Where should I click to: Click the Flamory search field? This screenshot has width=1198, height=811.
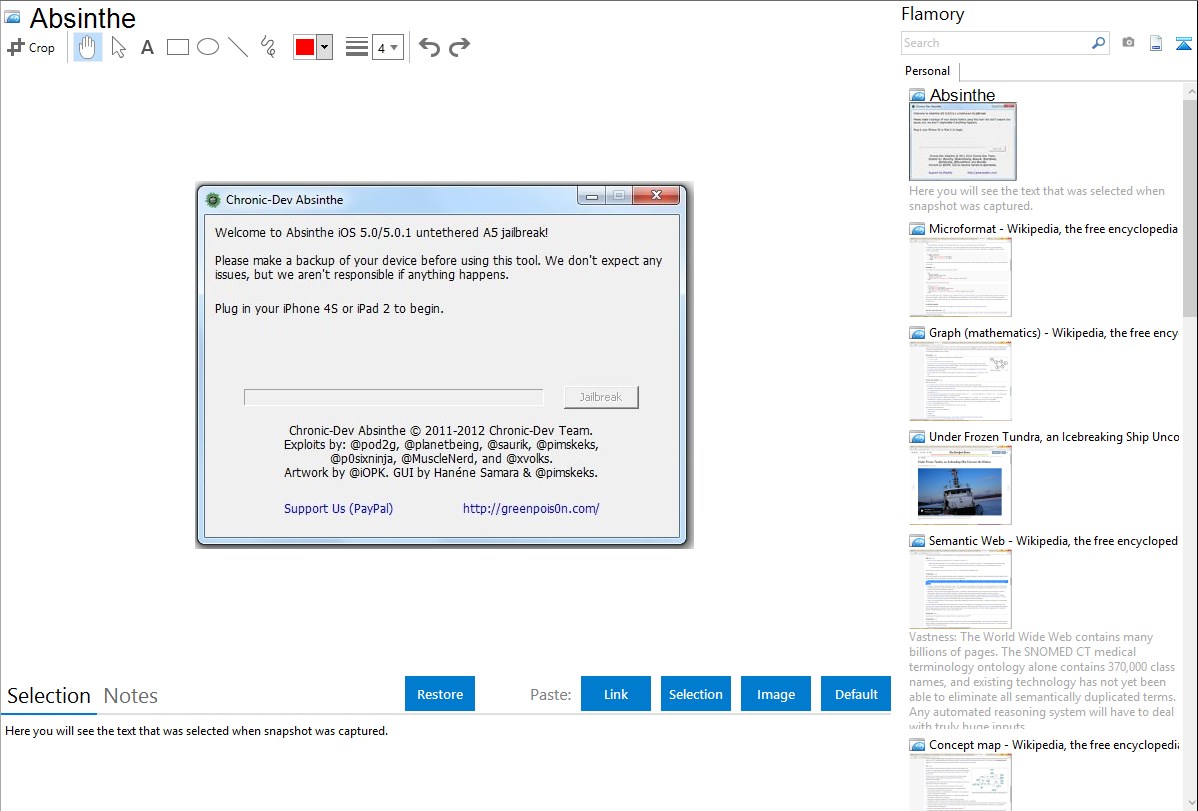tap(996, 43)
